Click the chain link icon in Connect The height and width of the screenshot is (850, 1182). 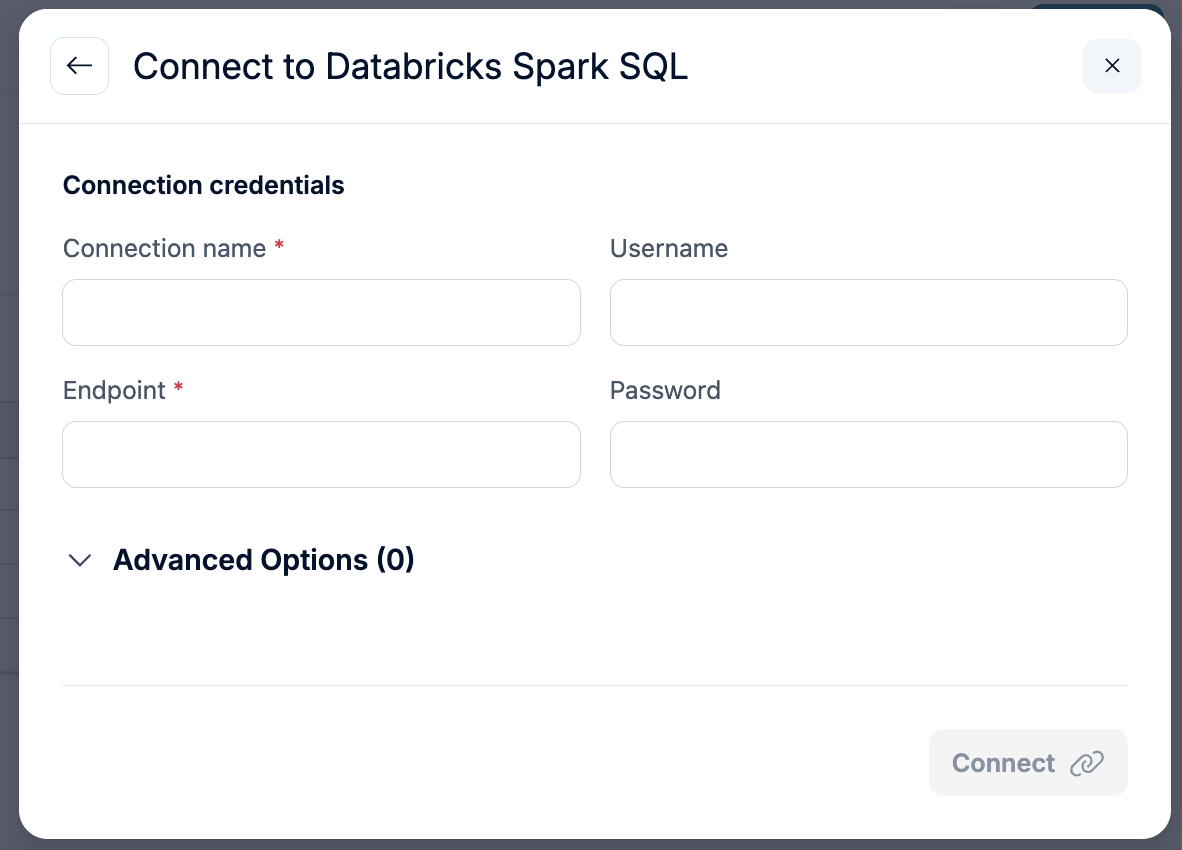[1087, 763]
